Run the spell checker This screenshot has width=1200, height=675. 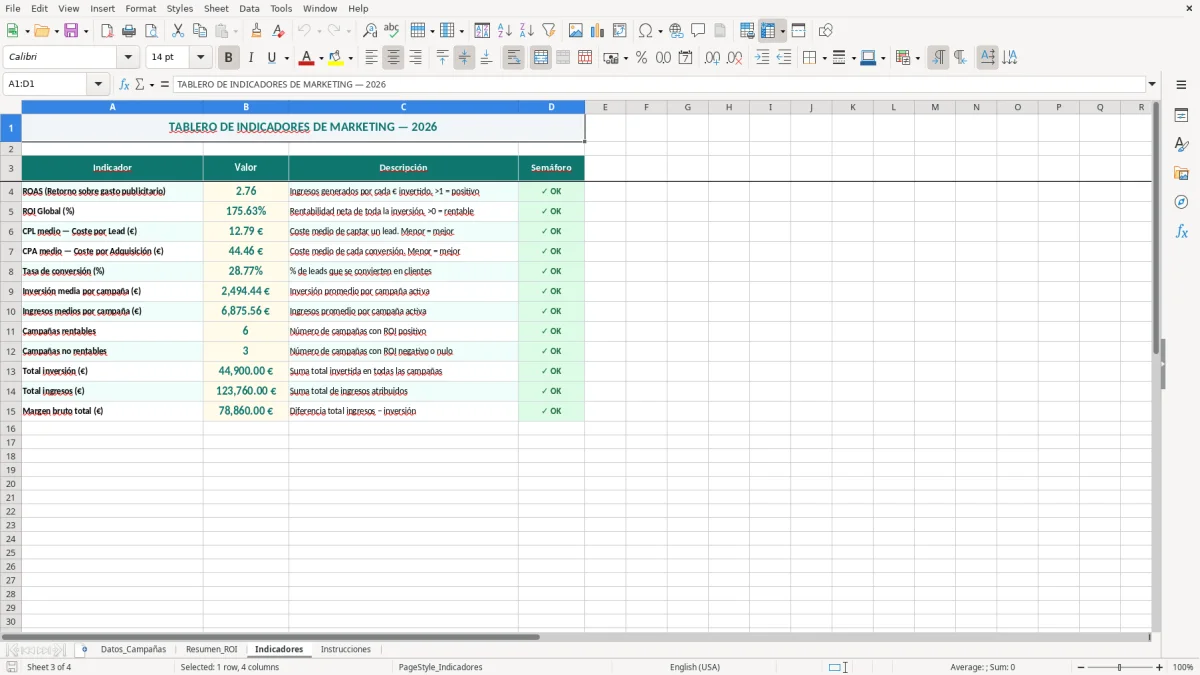click(392, 31)
